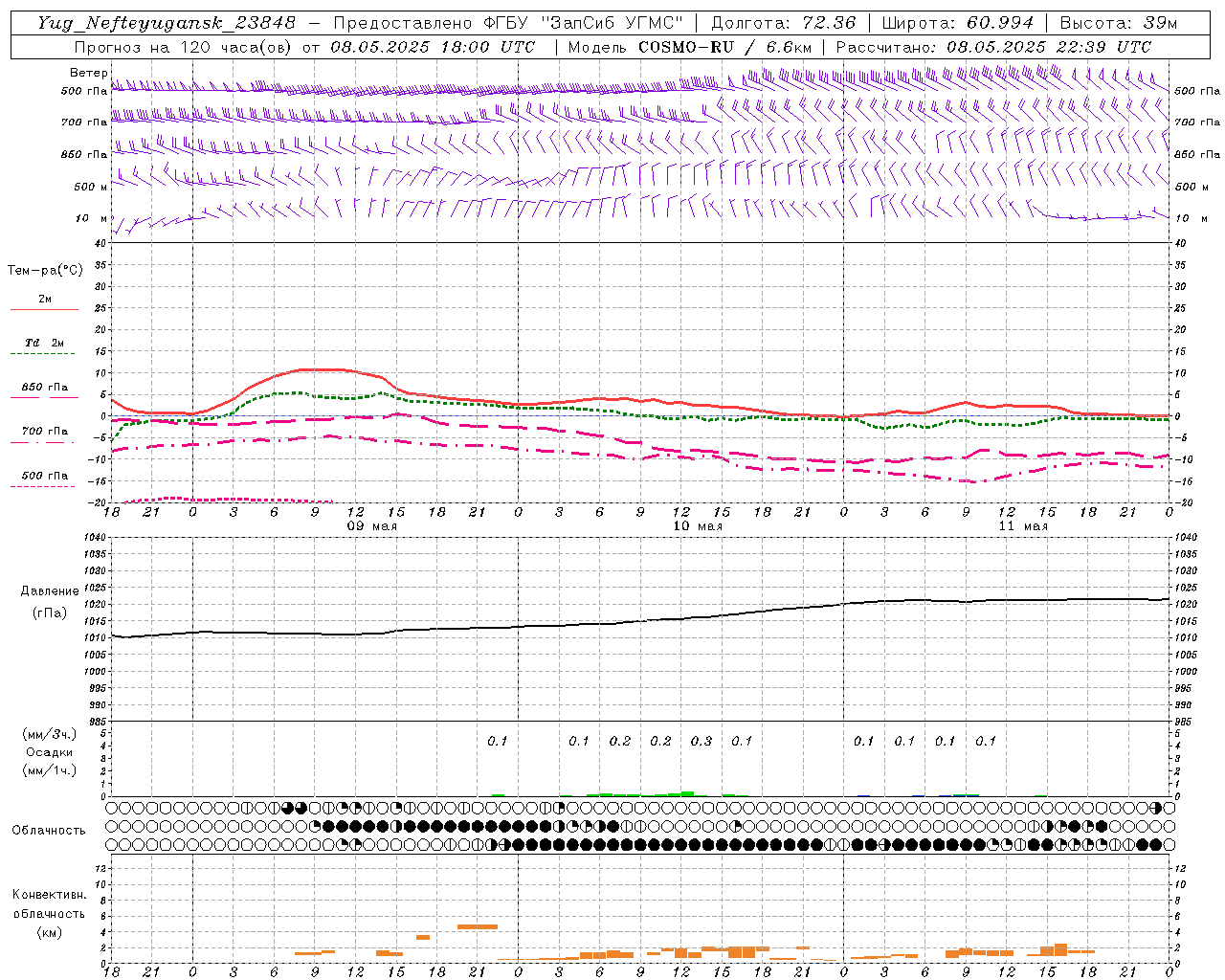Click the 10 м wind level label on the right

point(1191,218)
